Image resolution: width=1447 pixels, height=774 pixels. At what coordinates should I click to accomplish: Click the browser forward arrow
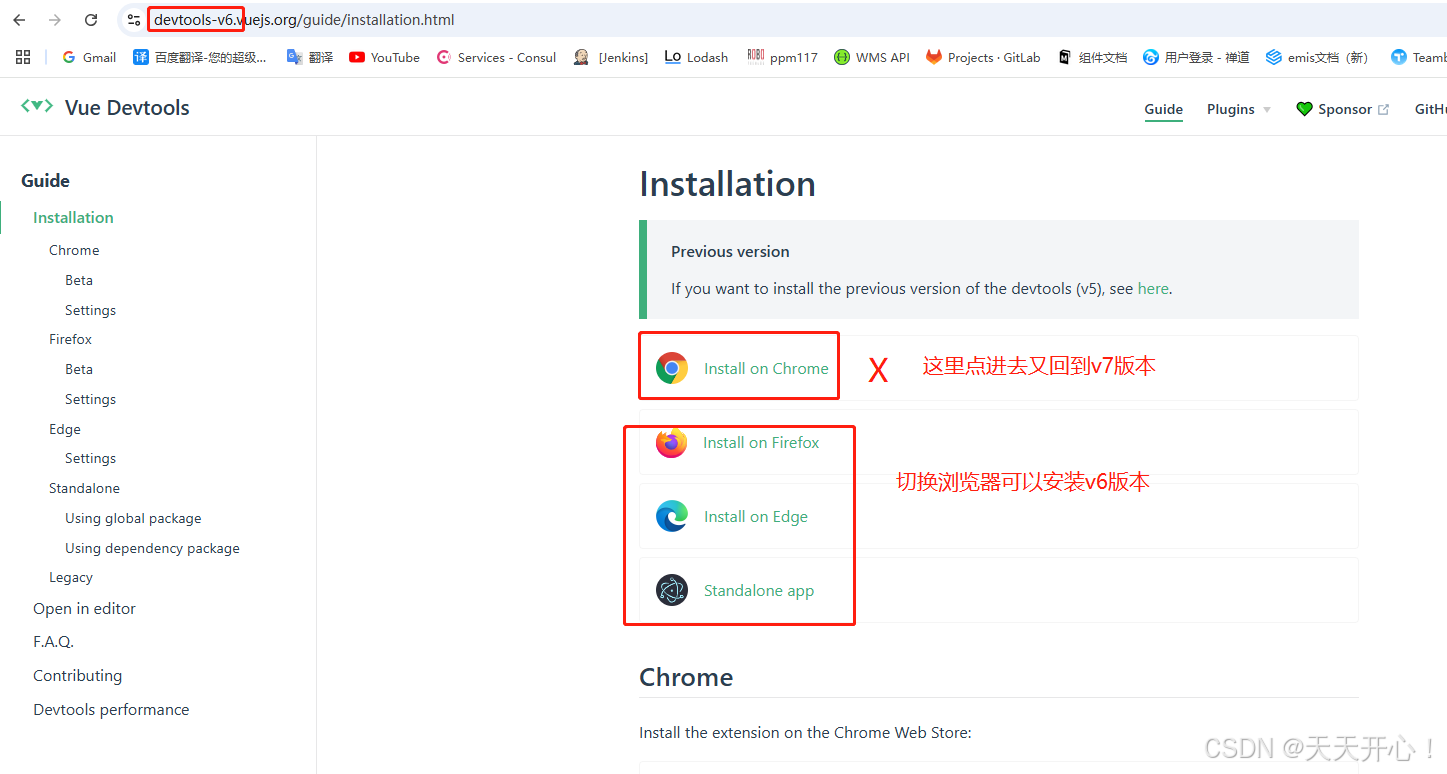(55, 20)
